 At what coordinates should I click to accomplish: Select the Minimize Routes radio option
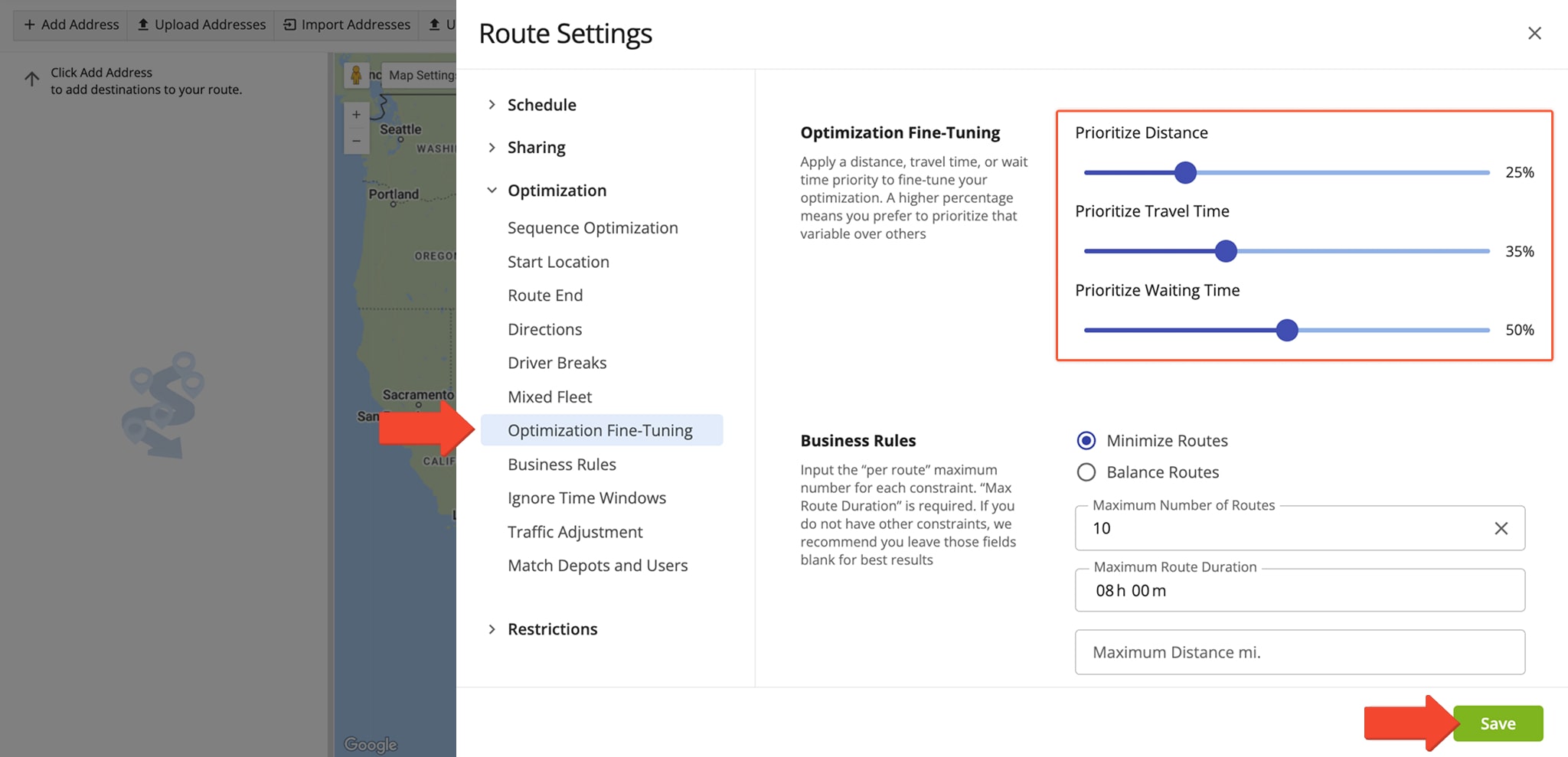[1086, 441]
